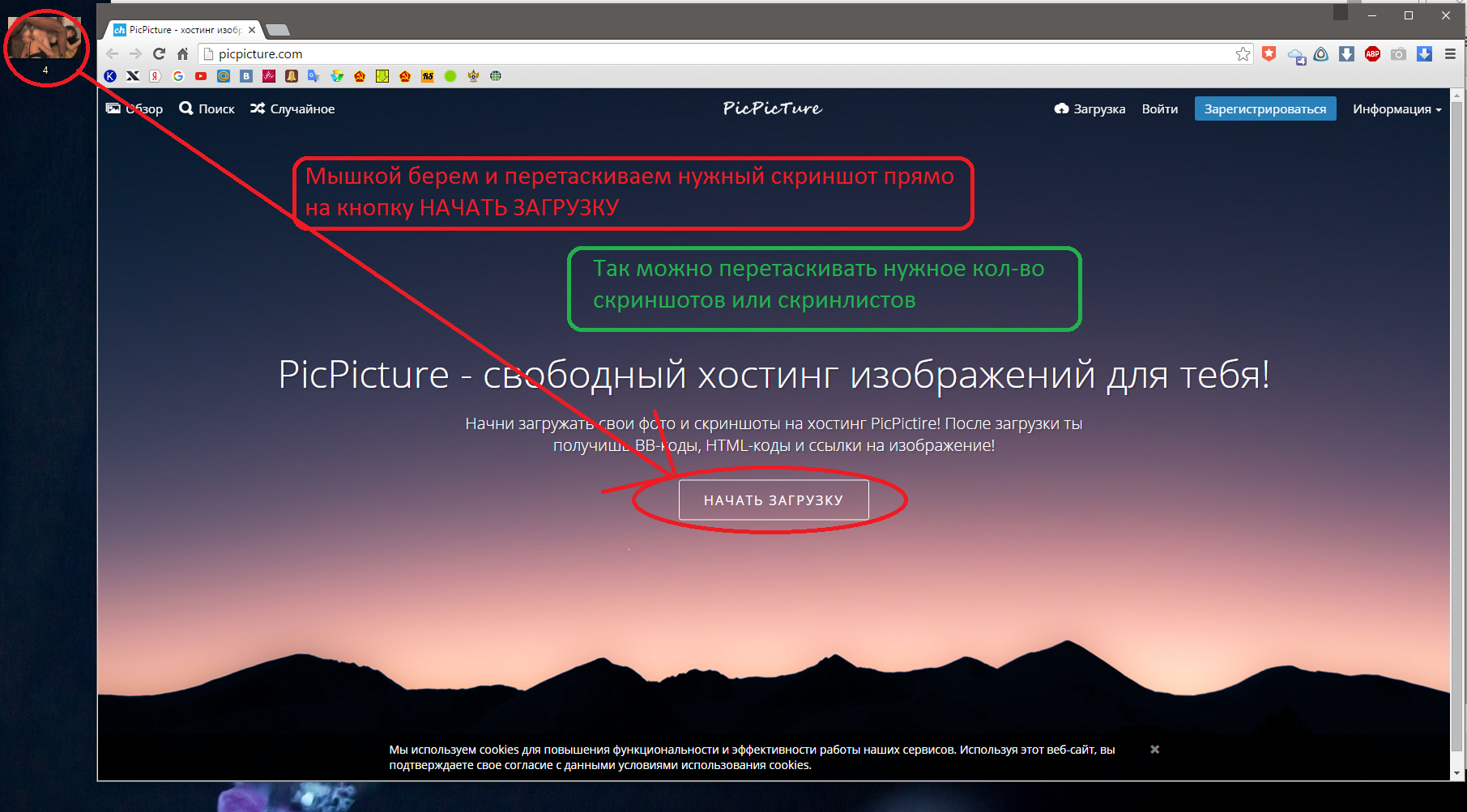Screen dimensions: 1467x812
Task: Open Случайное random images
Action: click(x=292, y=109)
